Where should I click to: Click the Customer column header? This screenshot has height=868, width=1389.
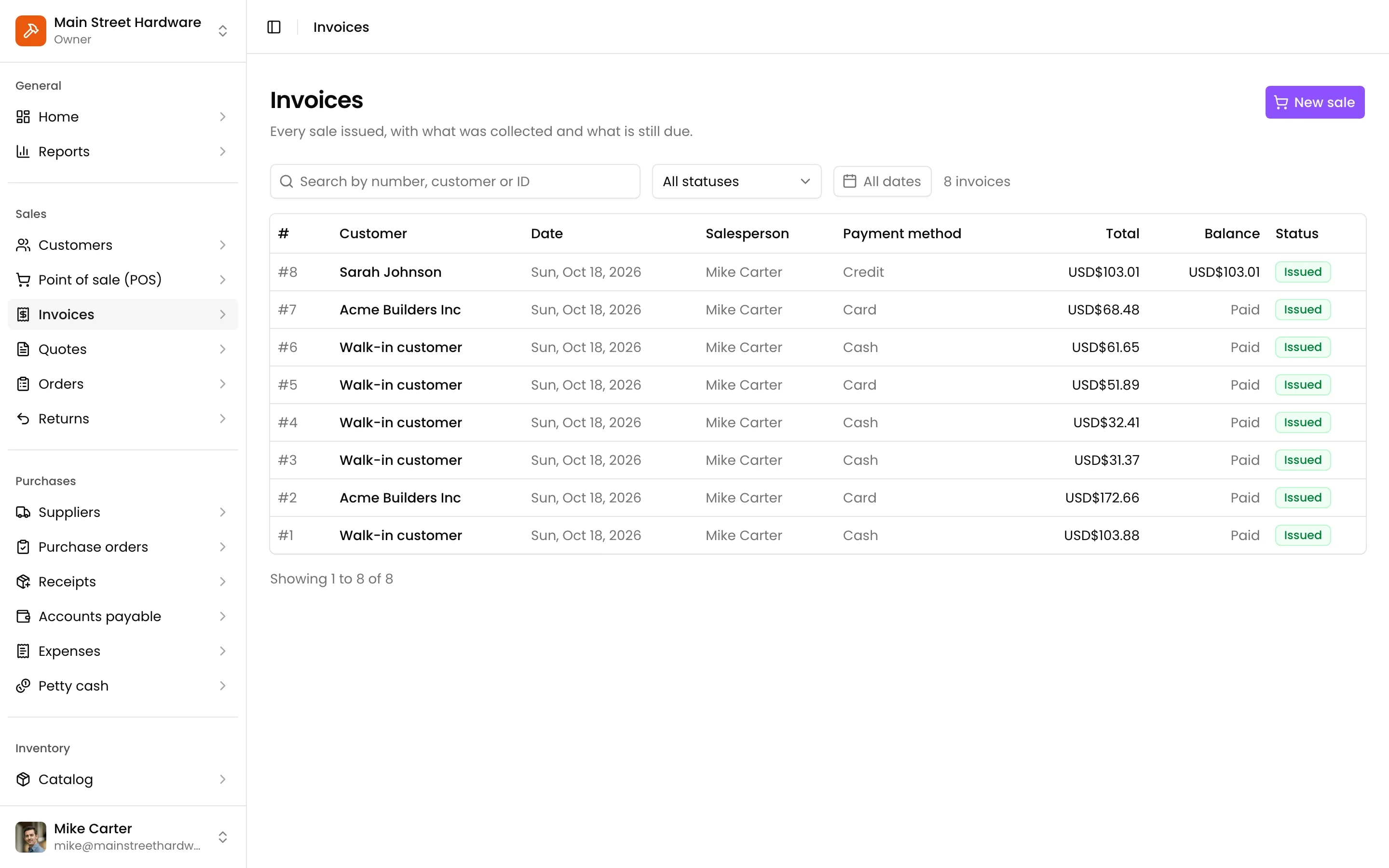point(373,234)
